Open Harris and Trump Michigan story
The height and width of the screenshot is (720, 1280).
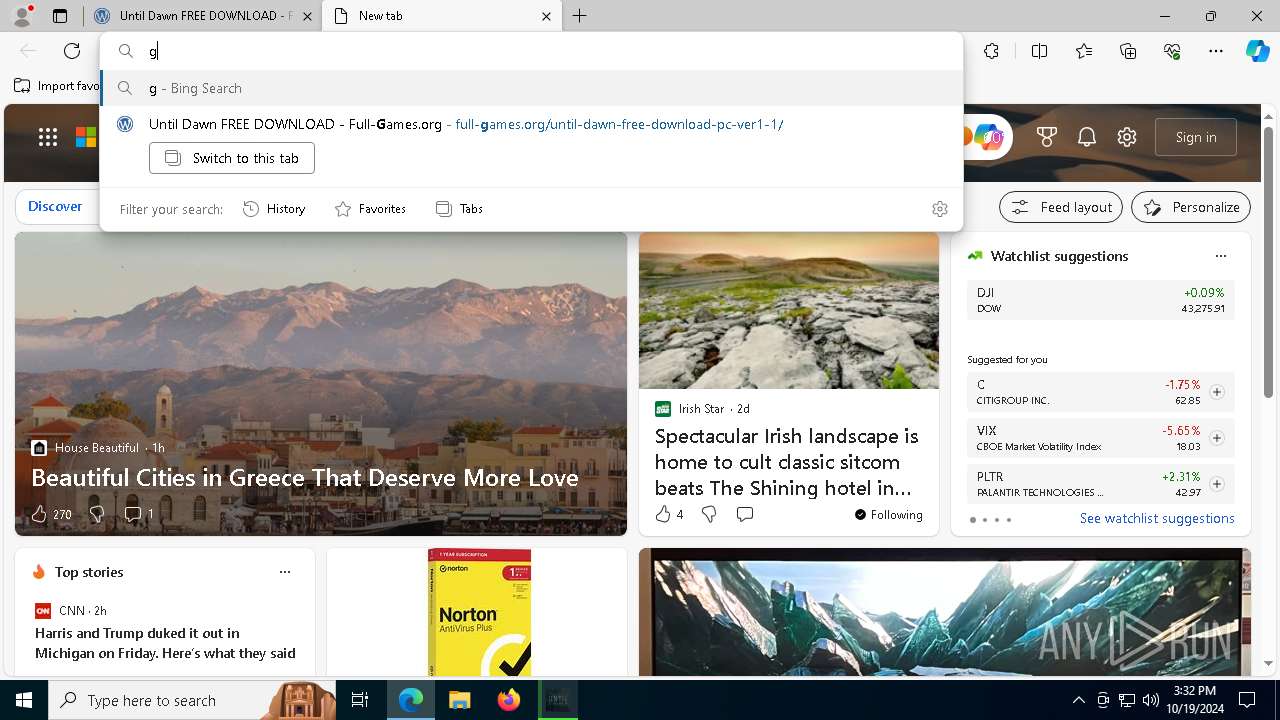coord(165,643)
